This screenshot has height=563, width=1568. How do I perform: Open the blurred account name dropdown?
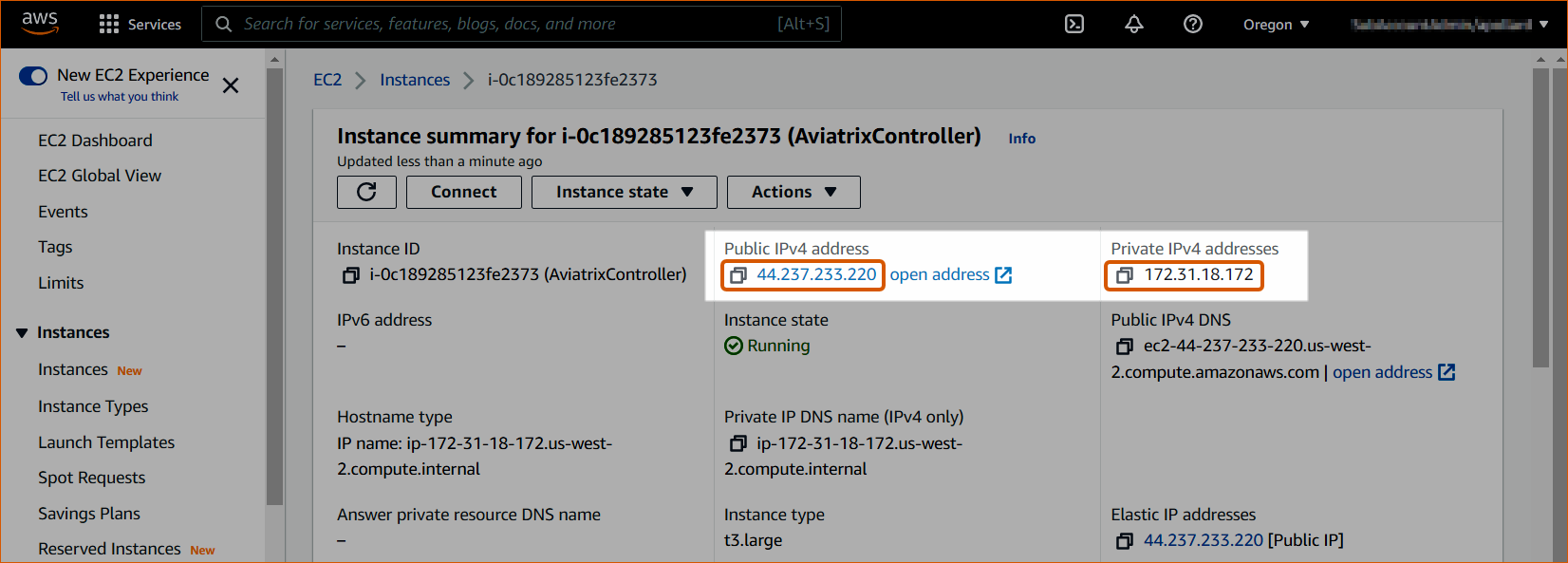point(1449,25)
